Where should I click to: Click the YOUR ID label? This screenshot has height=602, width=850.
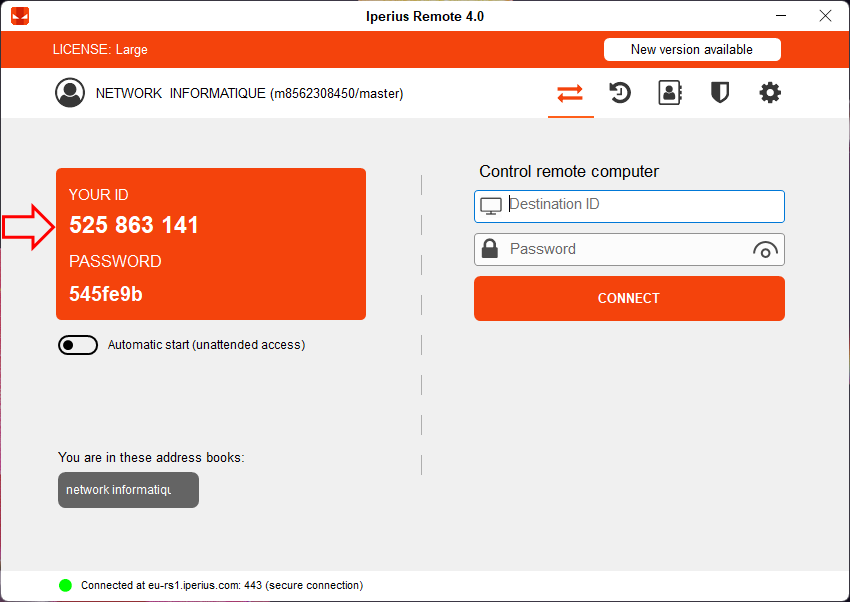click(x=99, y=195)
